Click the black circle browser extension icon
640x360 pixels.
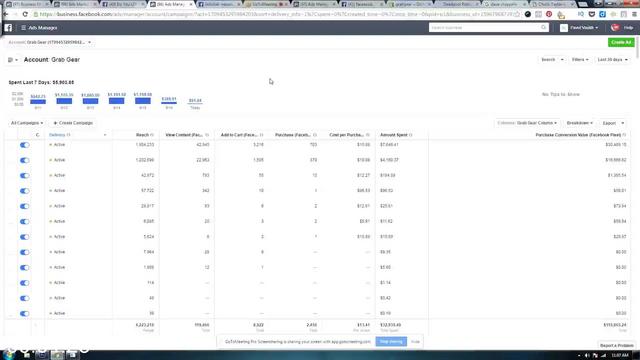(528, 14)
